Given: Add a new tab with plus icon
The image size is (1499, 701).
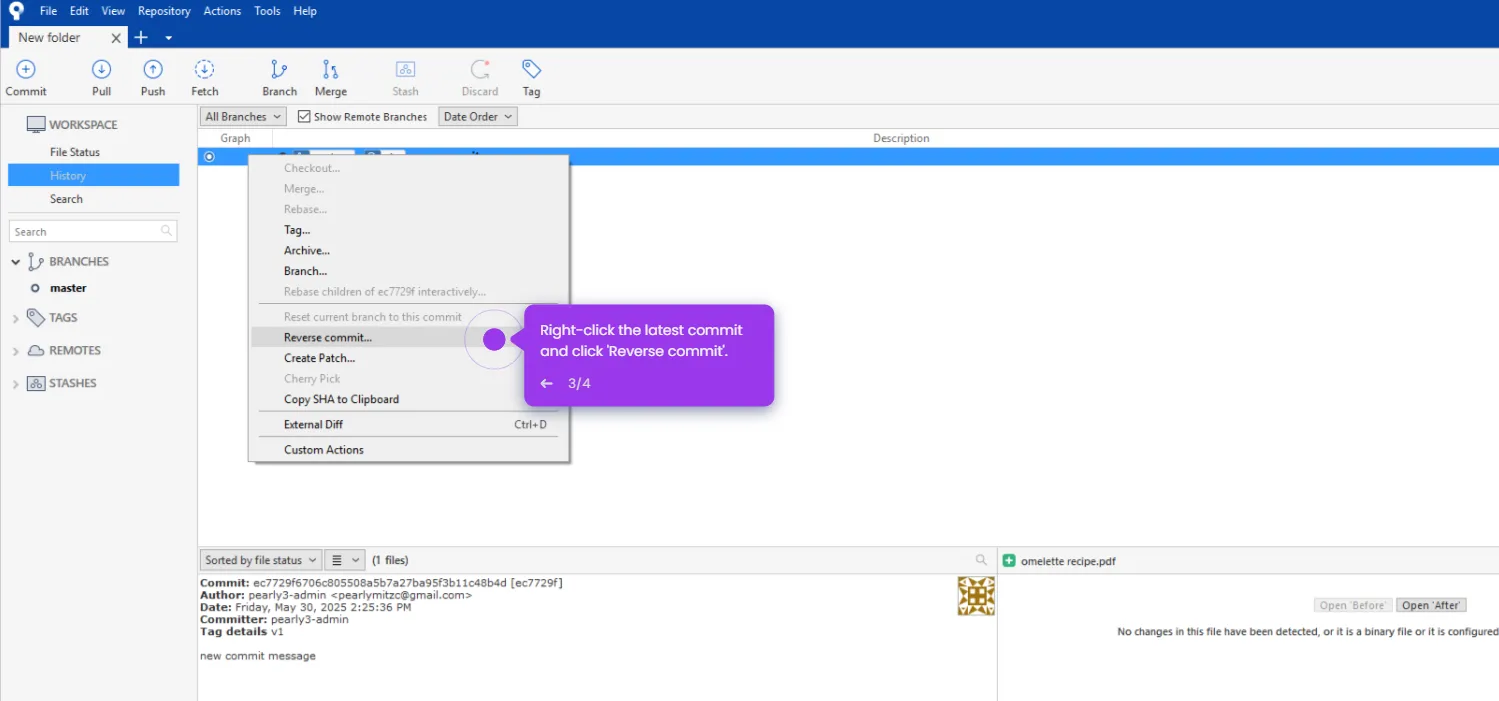Looking at the screenshot, I should (x=141, y=37).
